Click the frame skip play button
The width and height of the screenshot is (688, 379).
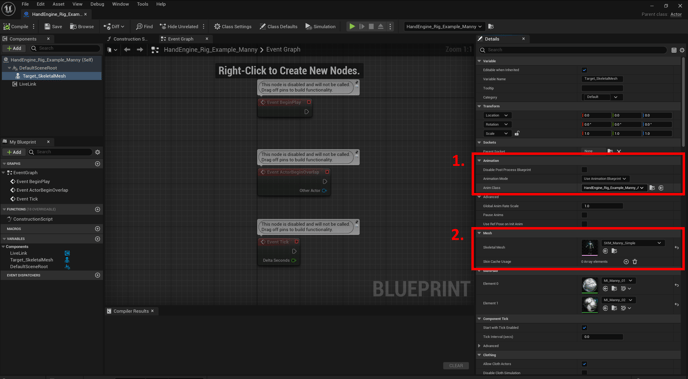(x=362, y=26)
